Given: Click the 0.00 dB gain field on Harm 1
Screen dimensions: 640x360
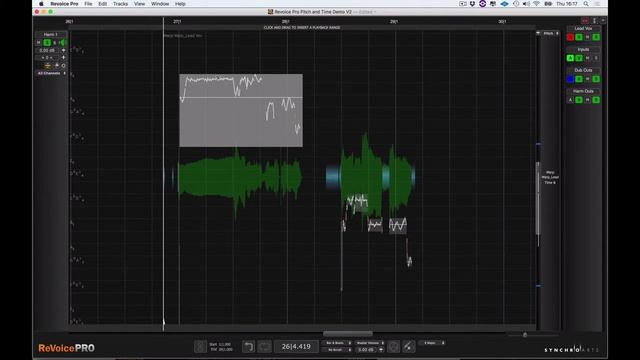Looking at the screenshot, I should tap(47, 50).
